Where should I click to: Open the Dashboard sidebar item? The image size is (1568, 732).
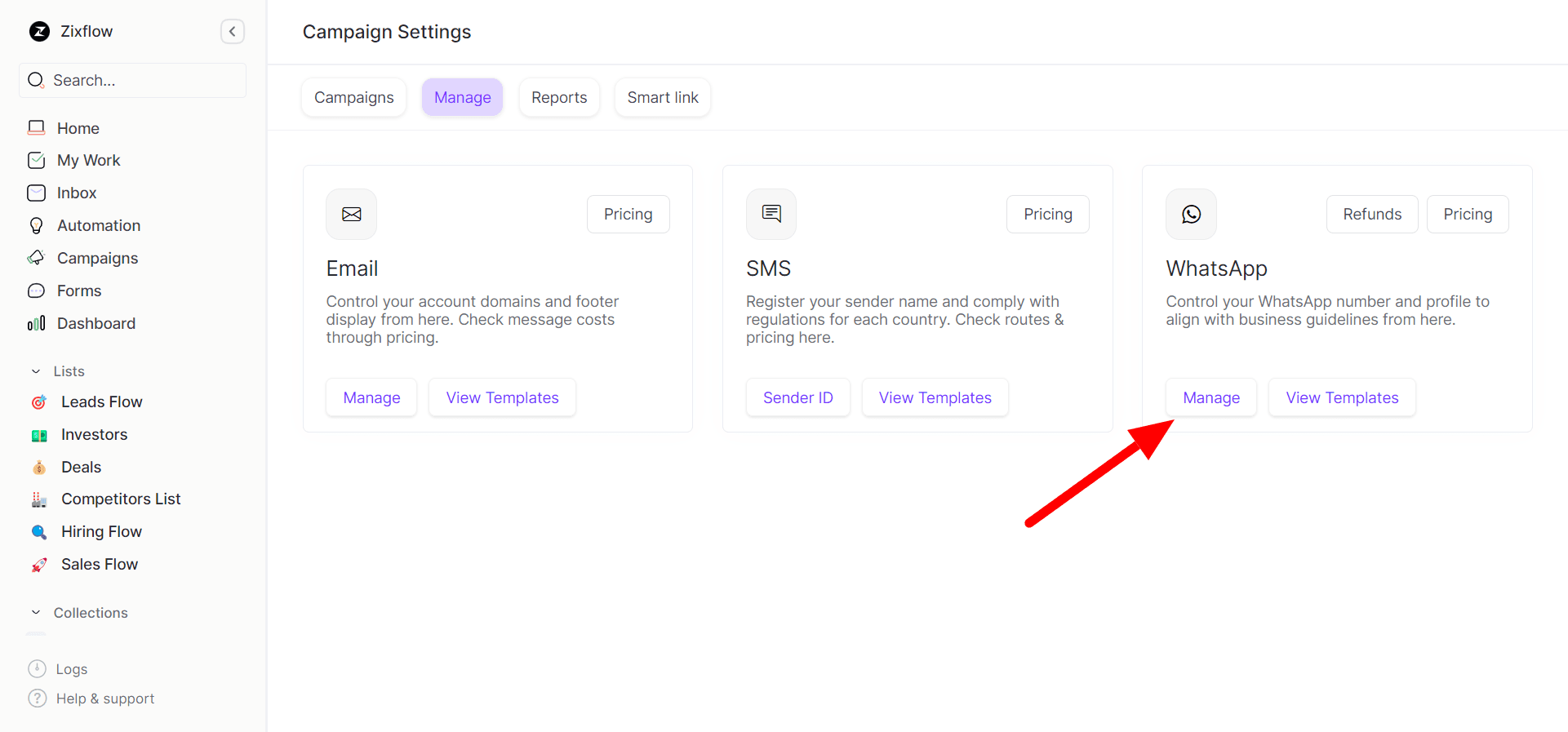click(96, 324)
